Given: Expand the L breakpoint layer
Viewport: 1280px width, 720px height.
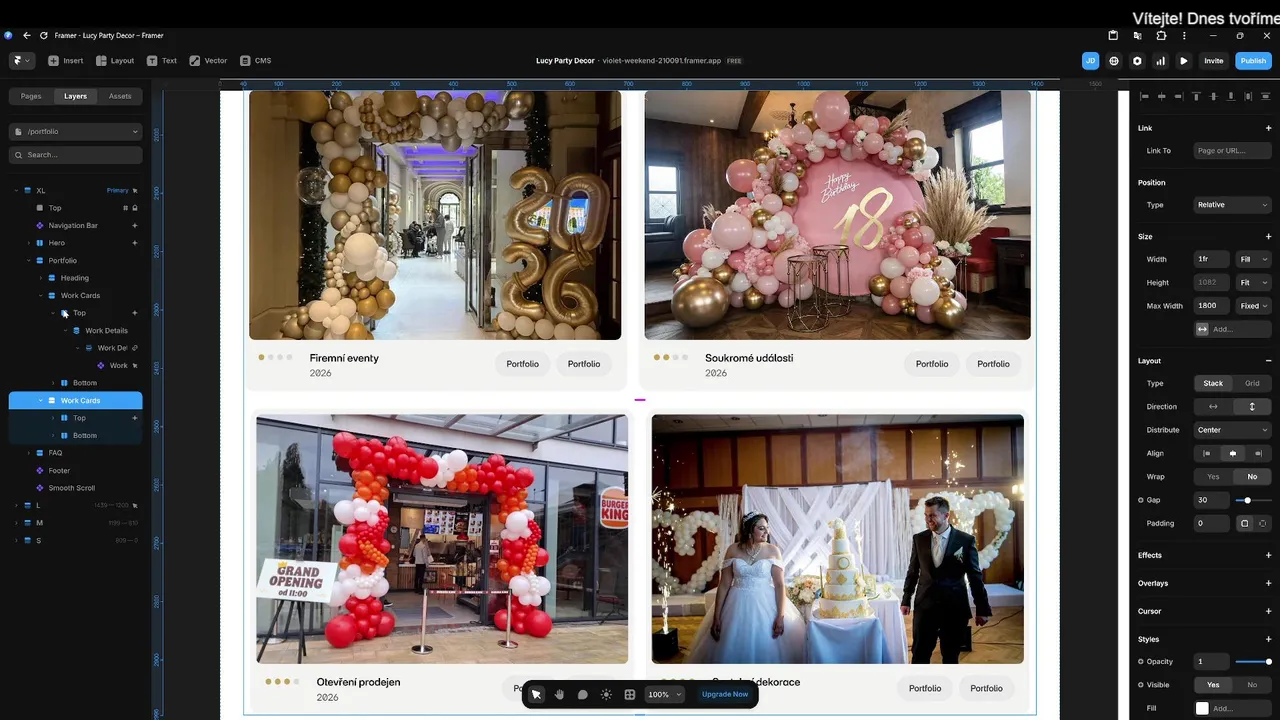Looking at the screenshot, I should click(16, 505).
